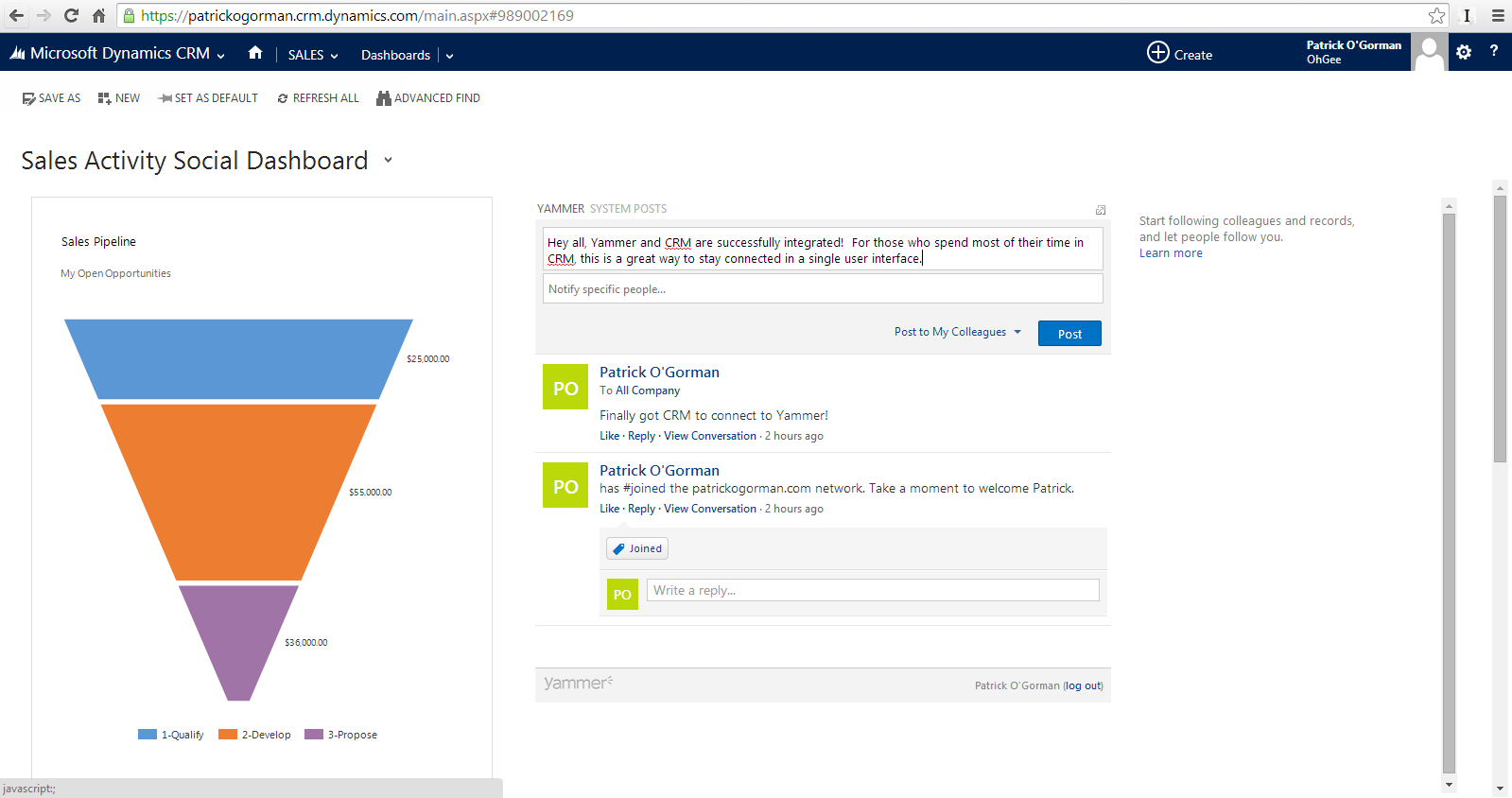
Task: Switch to the SYSTEM POSTS tab
Action: coord(629,209)
